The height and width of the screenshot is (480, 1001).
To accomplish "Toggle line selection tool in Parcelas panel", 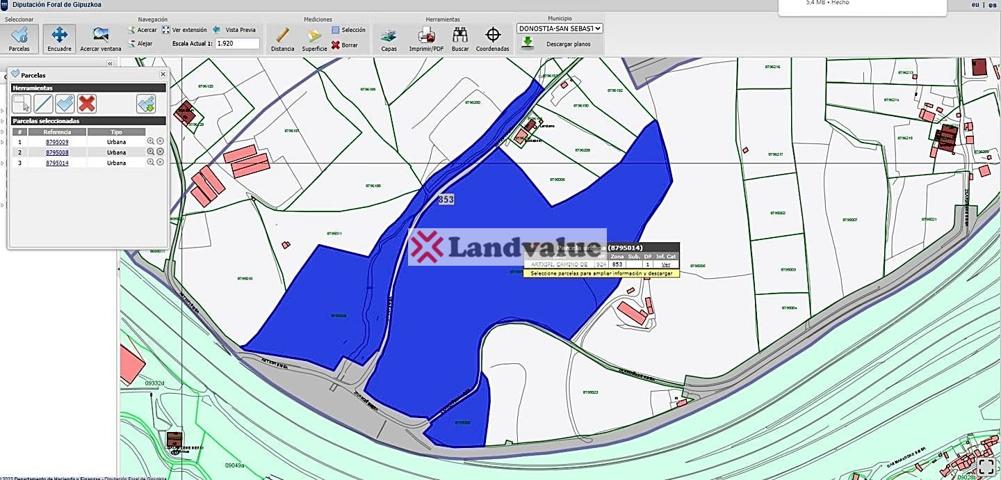I will coord(43,103).
